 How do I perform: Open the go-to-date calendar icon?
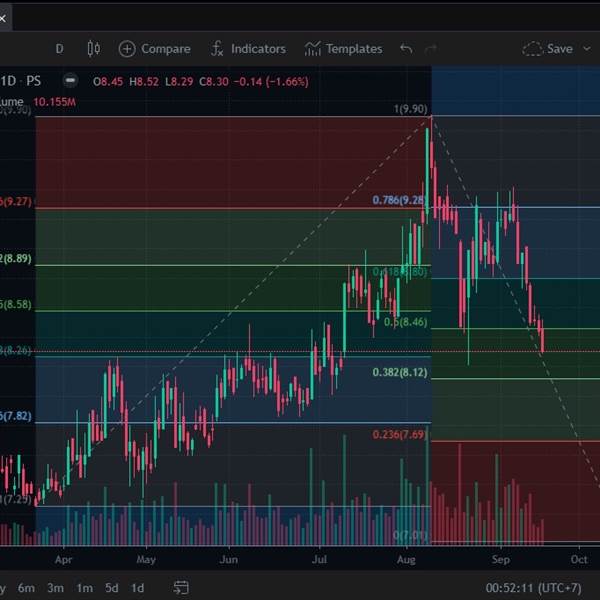pyautogui.click(x=181, y=588)
